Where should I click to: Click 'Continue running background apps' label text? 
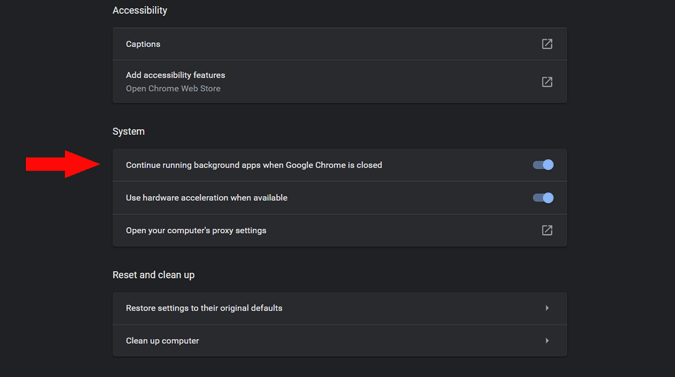click(x=254, y=165)
